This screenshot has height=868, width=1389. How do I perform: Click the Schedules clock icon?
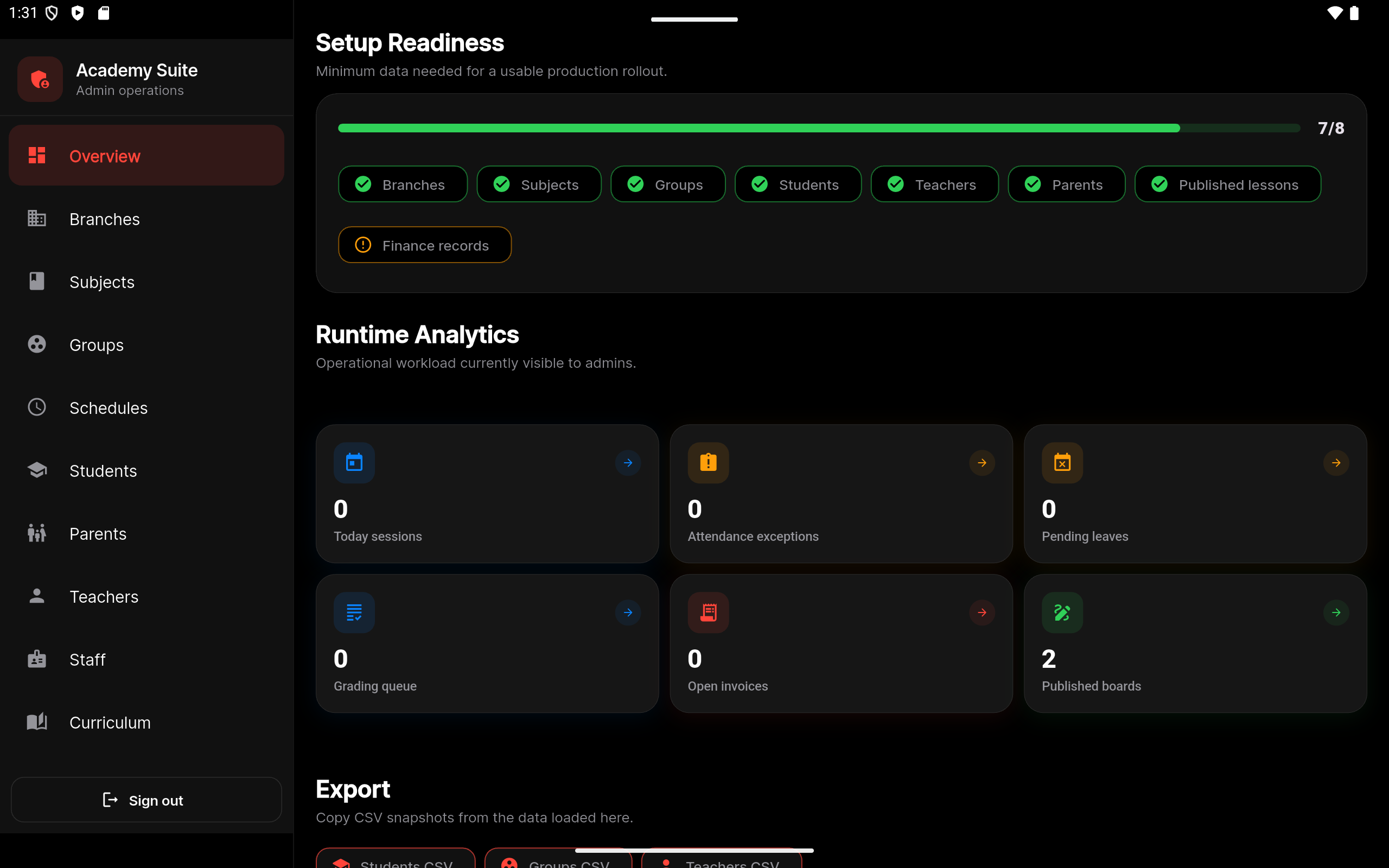pos(37,407)
